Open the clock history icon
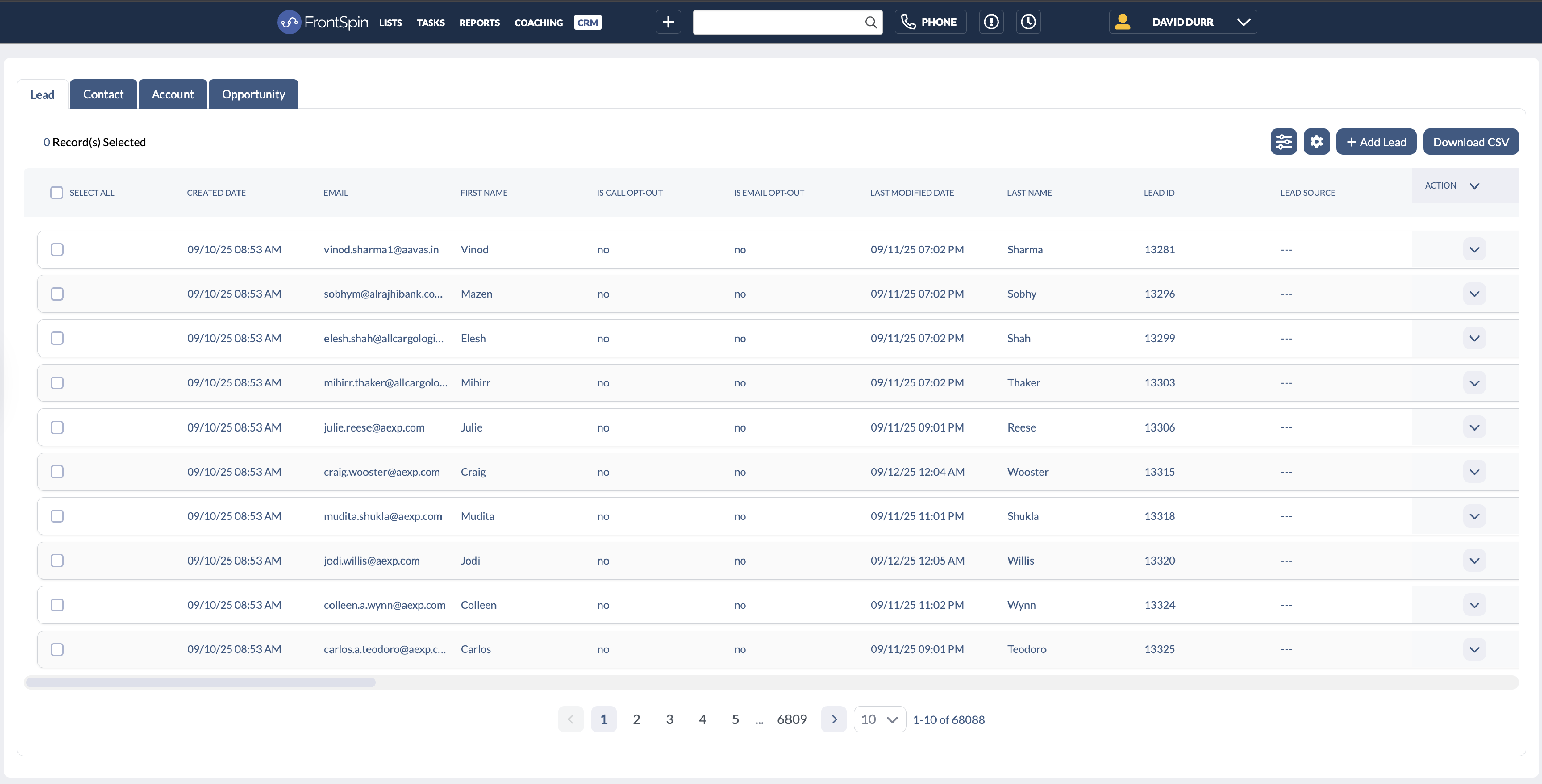This screenshot has width=1542, height=784. tap(1028, 22)
